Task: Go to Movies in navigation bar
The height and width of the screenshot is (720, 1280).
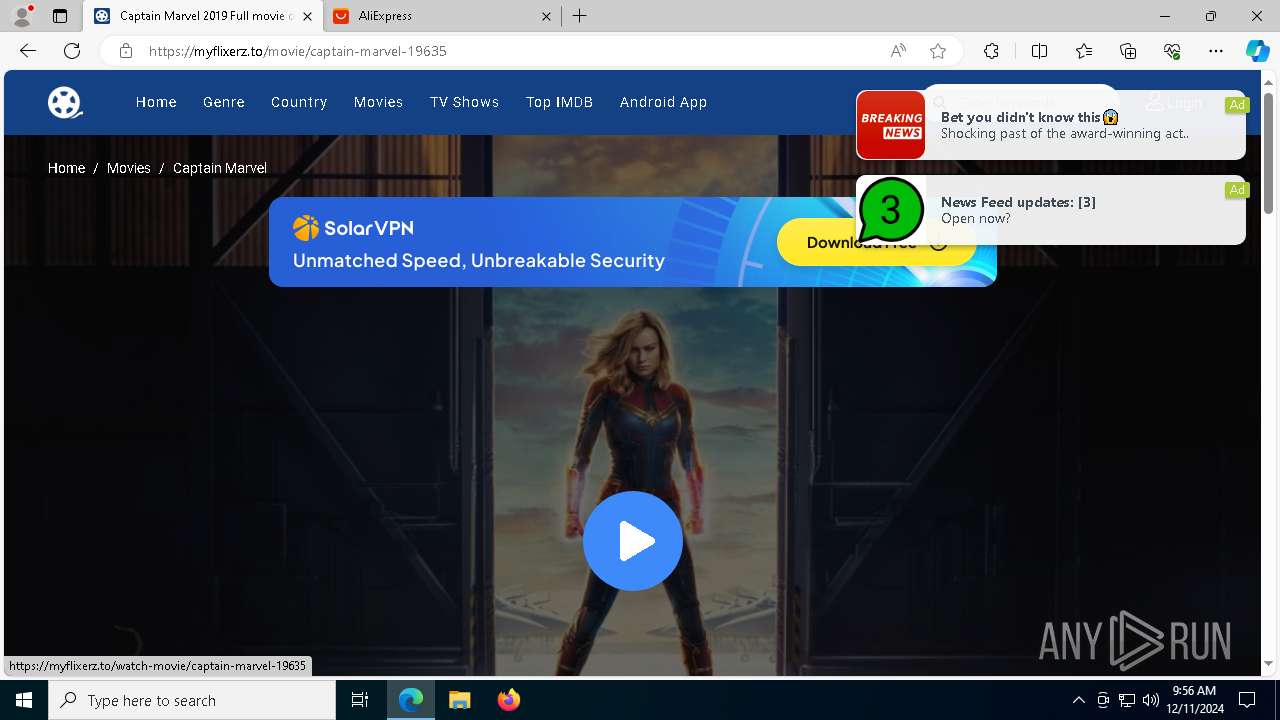Action: 378,102
